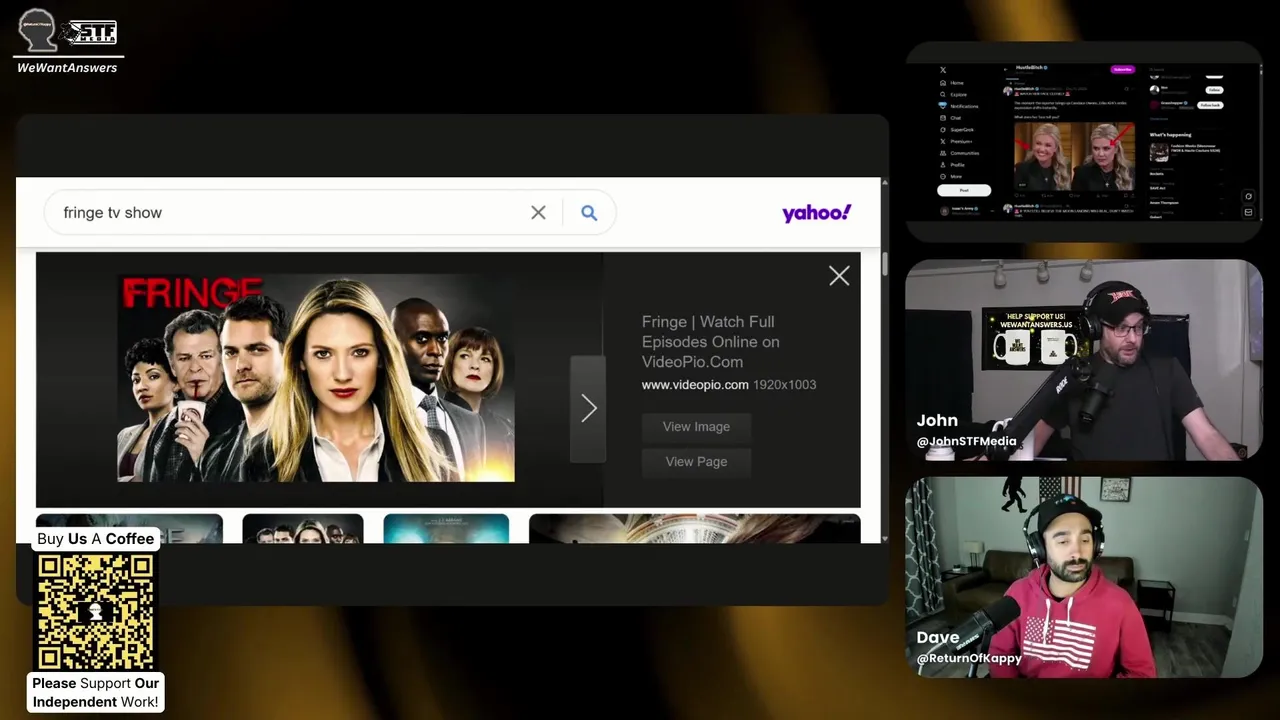Screen dimensions: 1280x720
Task: Click the back arrow in the X window
Action: pos(1006,69)
